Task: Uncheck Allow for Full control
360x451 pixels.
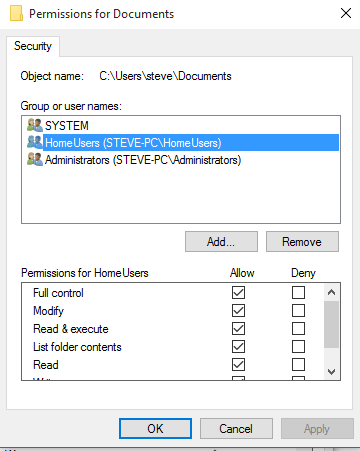Action: coord(238,293)
